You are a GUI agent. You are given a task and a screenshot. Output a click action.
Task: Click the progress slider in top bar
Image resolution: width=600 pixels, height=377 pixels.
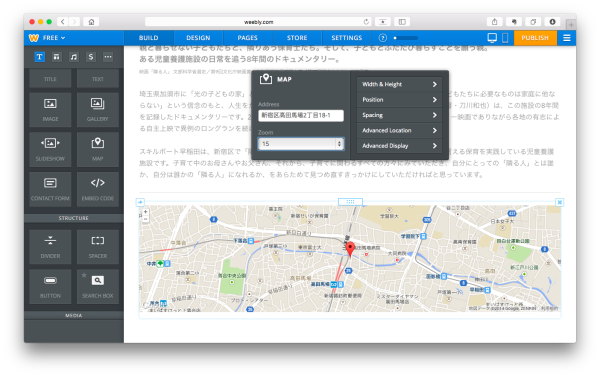coord(406,38)
